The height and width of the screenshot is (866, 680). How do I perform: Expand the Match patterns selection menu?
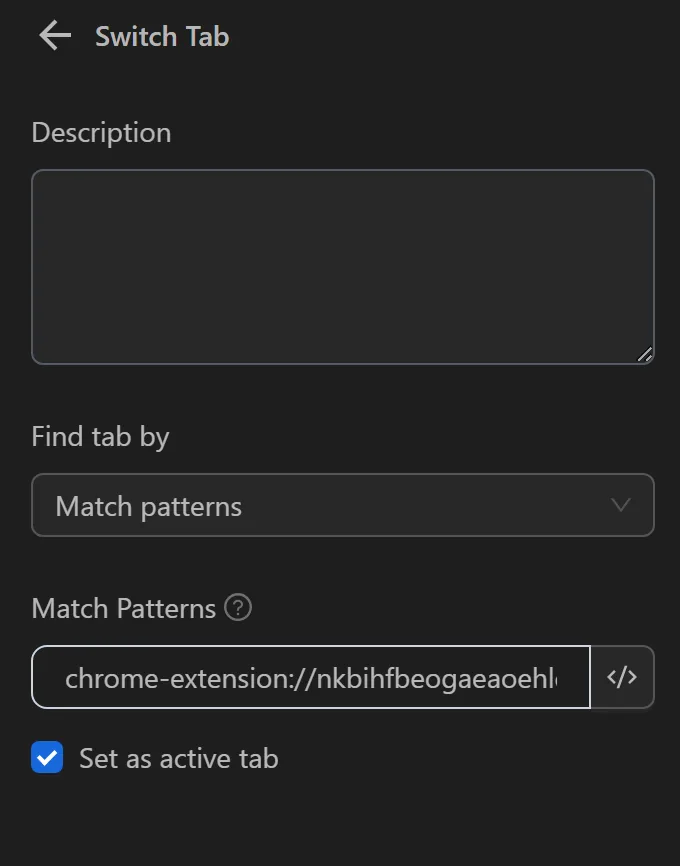343,505
